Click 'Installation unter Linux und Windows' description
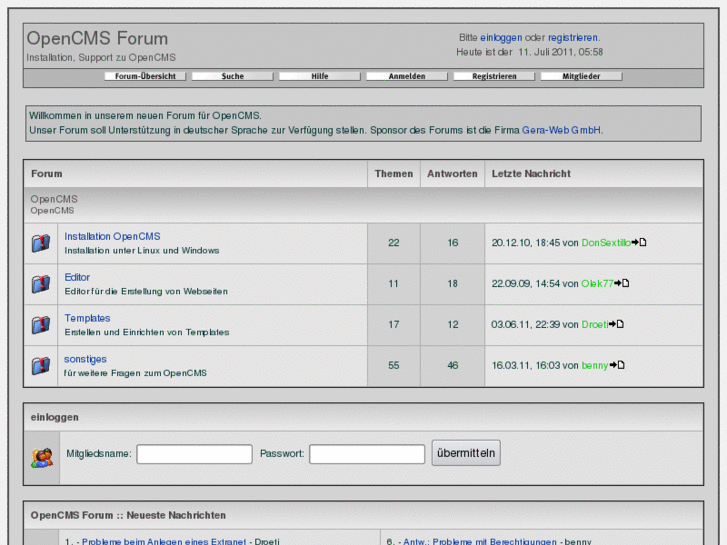The height and width of the screenshot is (545, 727). 142,250
